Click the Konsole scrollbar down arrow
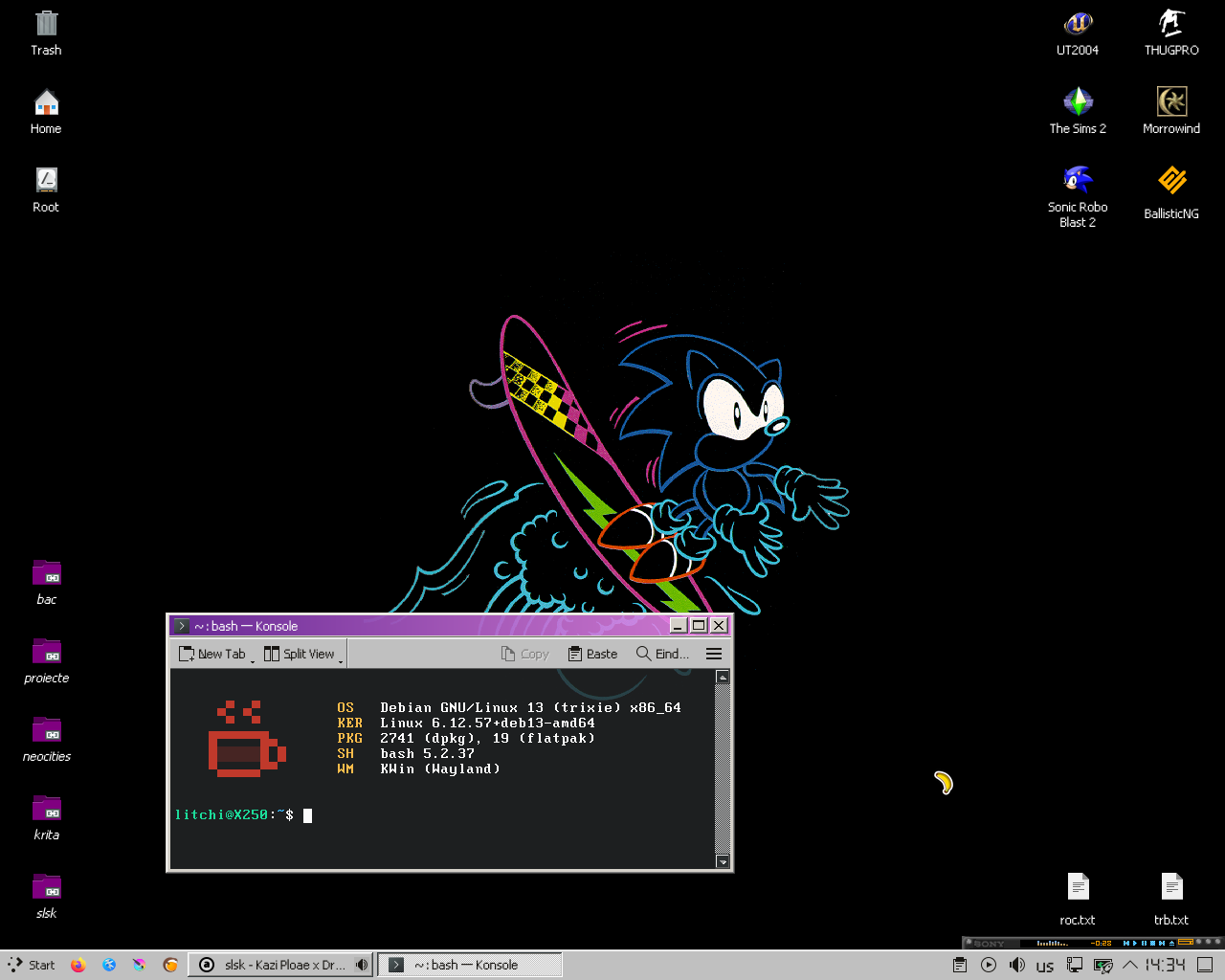This screenshot has height=980, width=1225. click(x=723, y=861)
